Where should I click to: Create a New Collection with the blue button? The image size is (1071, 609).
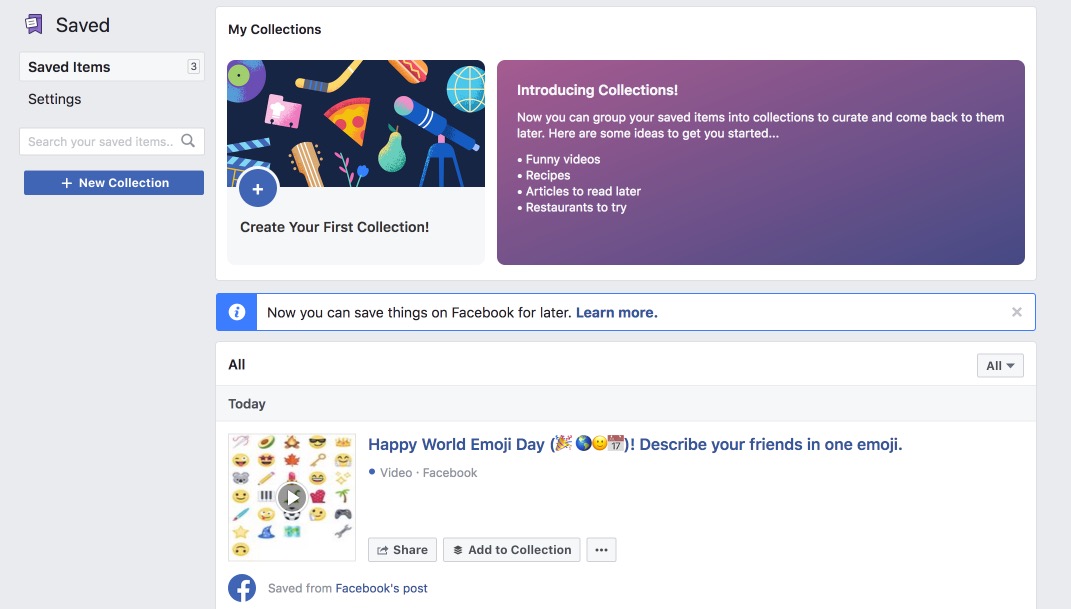coord(113,182)
